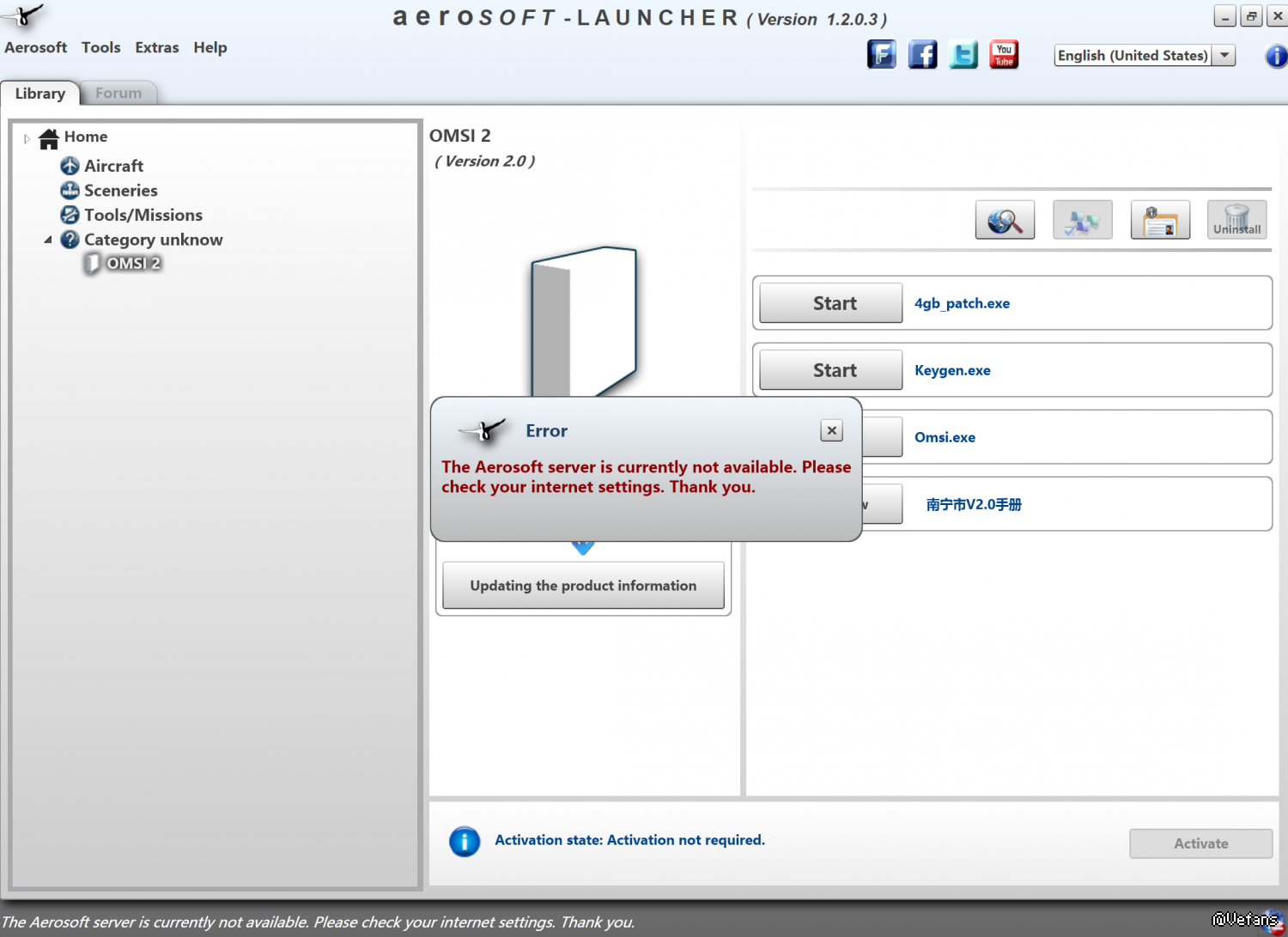Open the Extras menu
Image resolution: width=1288 pixels, height=937 pixels.
point(156,48)
